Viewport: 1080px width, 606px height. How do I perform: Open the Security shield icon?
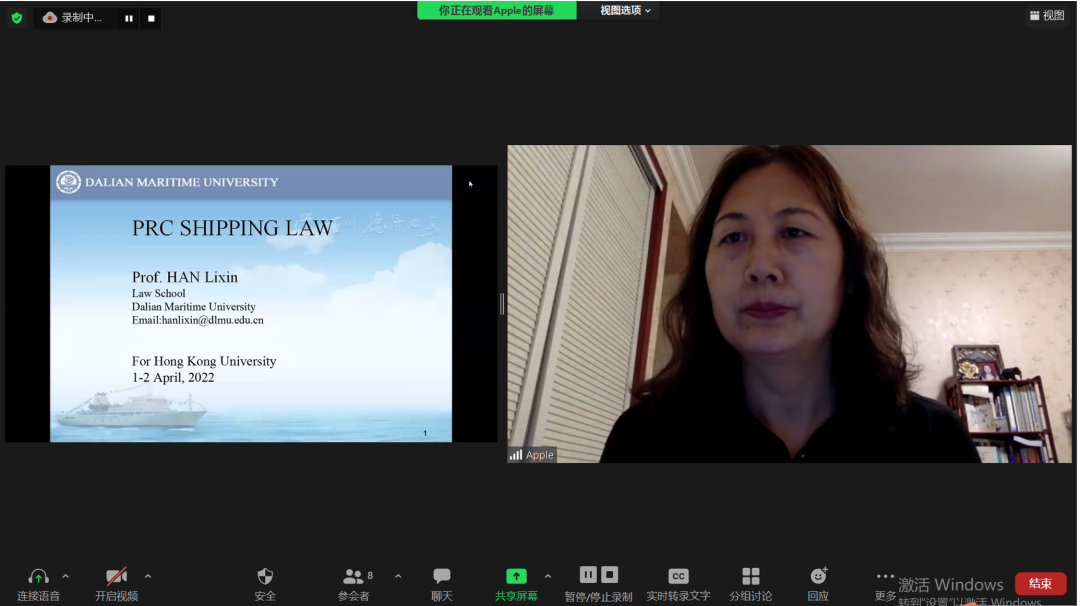click(265, 577)
